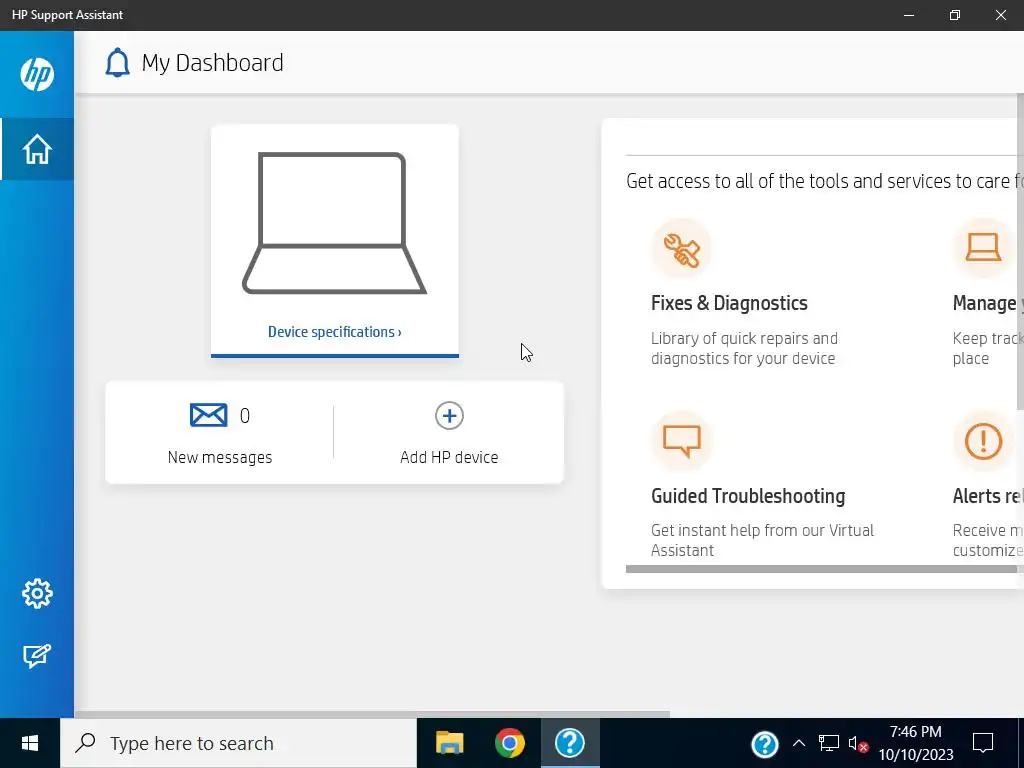The height and width of the screenshot is (768, 1024).
Task: Click the orange laptop Manage icon
Action: click(983, 249)
